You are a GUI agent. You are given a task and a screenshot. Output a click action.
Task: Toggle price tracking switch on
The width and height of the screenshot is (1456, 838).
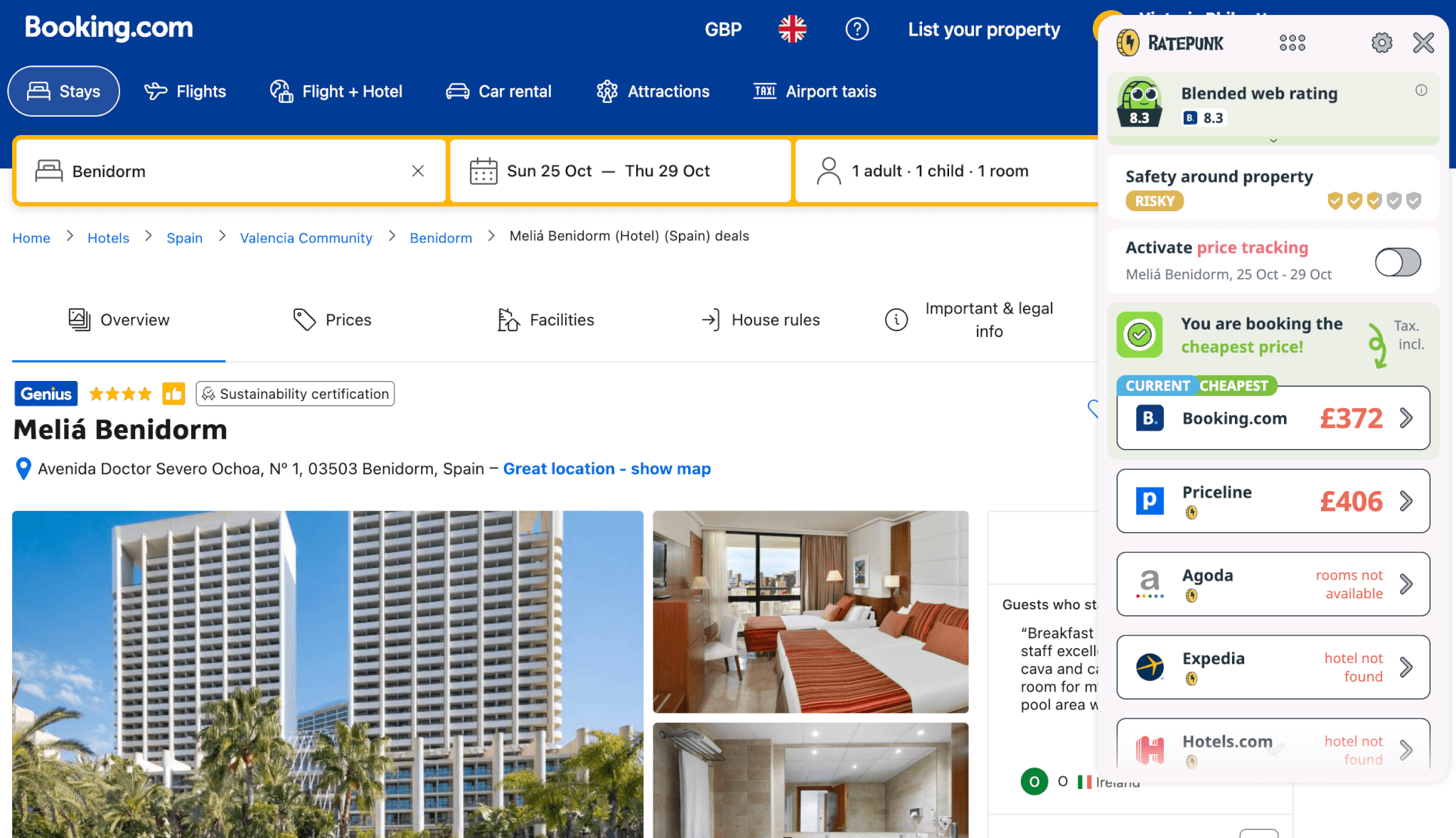click(x=1398, y=262)
